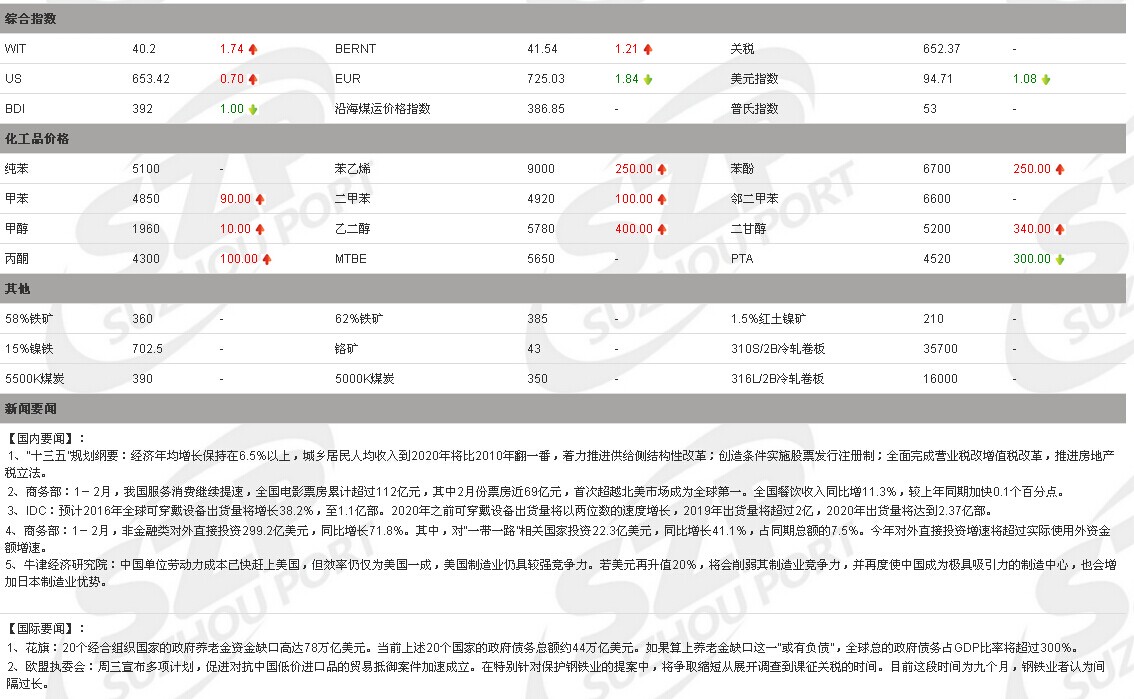Click the 5000K煤炭 price 350
The width and height of the screenshot is (1134, 699).
coord(537,379)
